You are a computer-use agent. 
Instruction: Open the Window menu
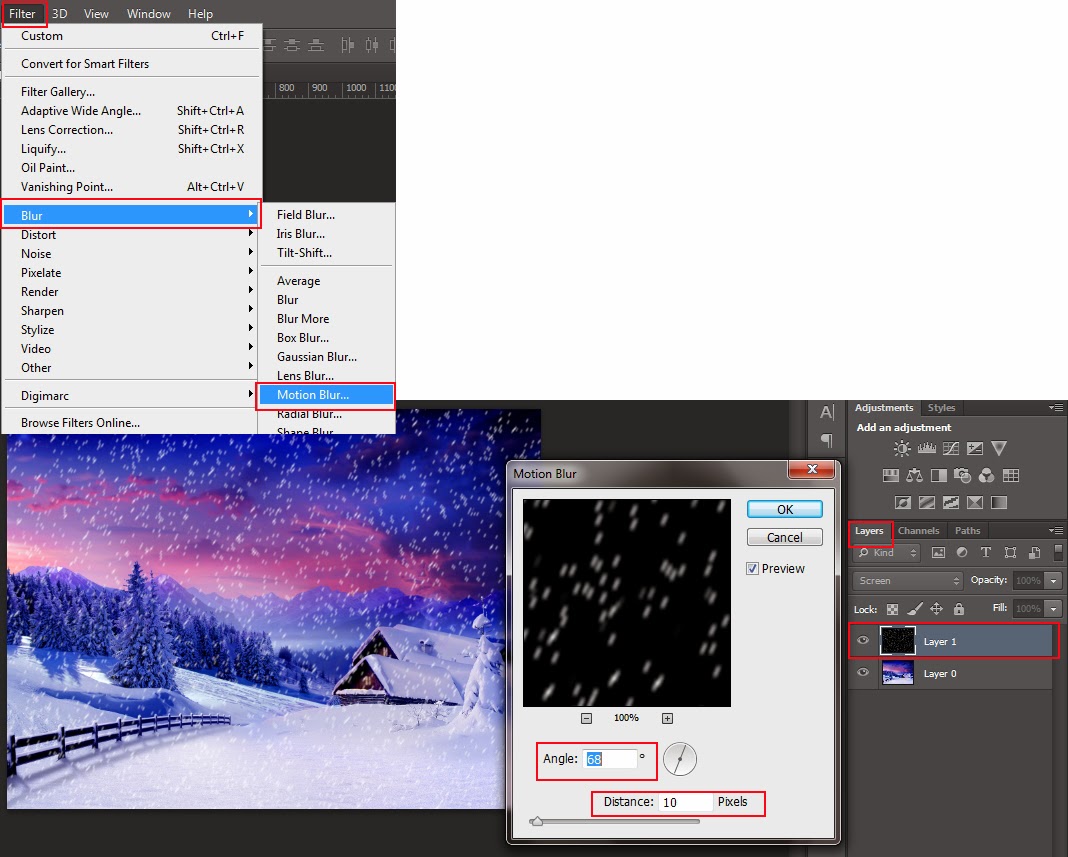pyautogui.click(x=148, y=13)
